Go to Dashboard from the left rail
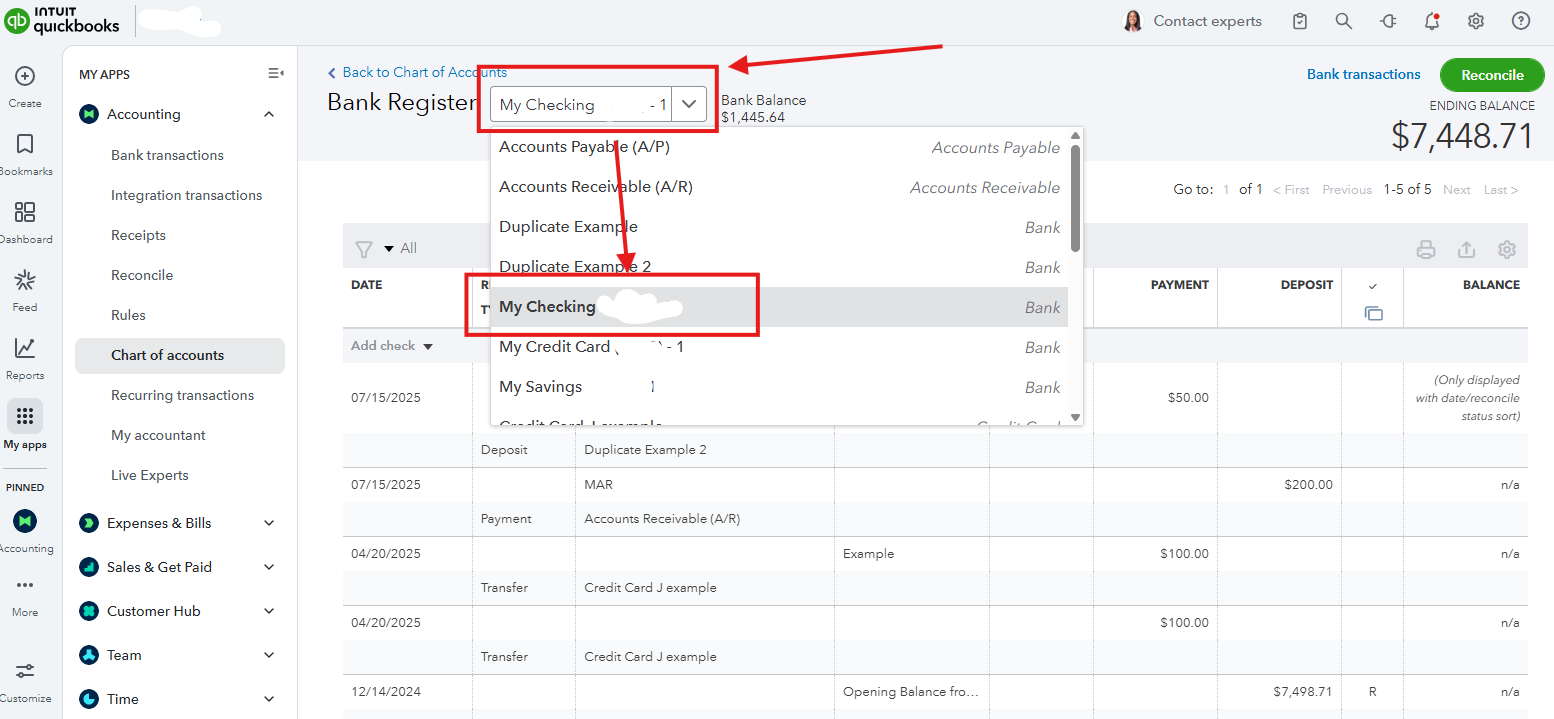Image resolution: width=1554 pixels, height=719 pixels. coord(25,212)
